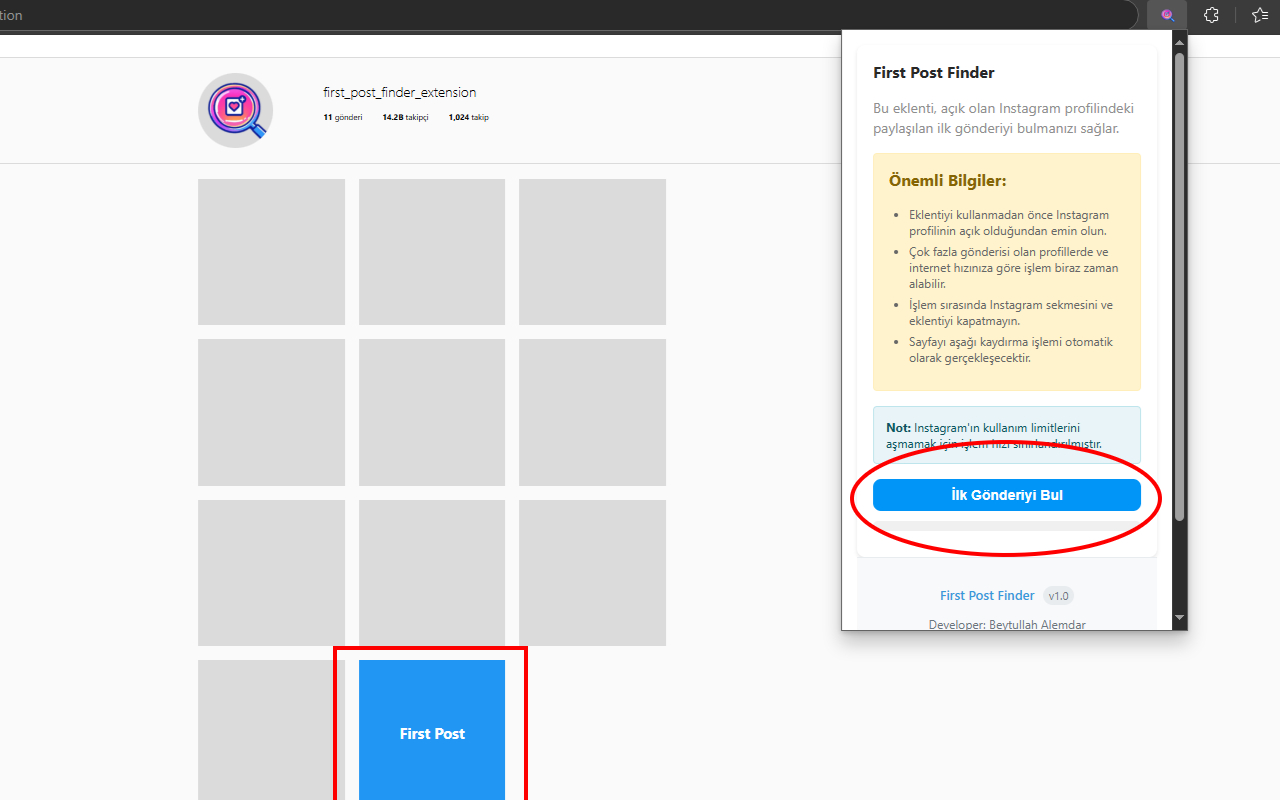Click the v1.0 version badge

(x=1058, y=596)
